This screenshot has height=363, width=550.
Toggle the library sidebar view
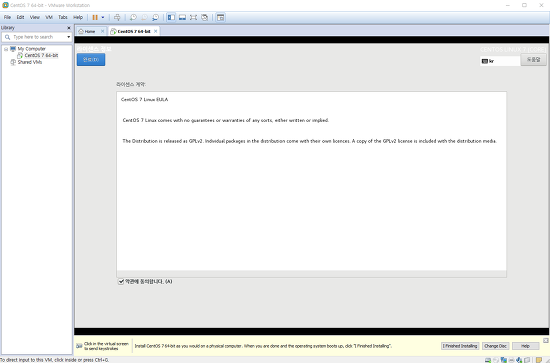click(171, 17)
